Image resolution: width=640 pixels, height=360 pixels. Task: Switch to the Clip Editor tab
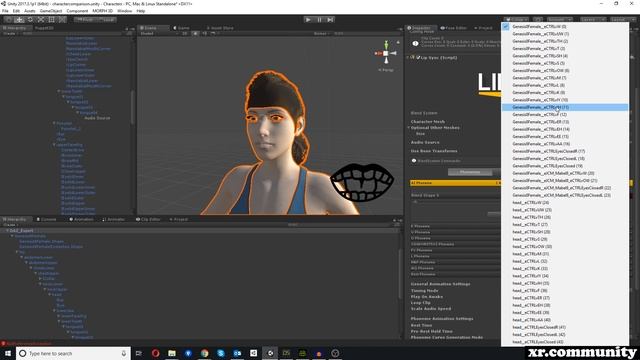point(148,219)
